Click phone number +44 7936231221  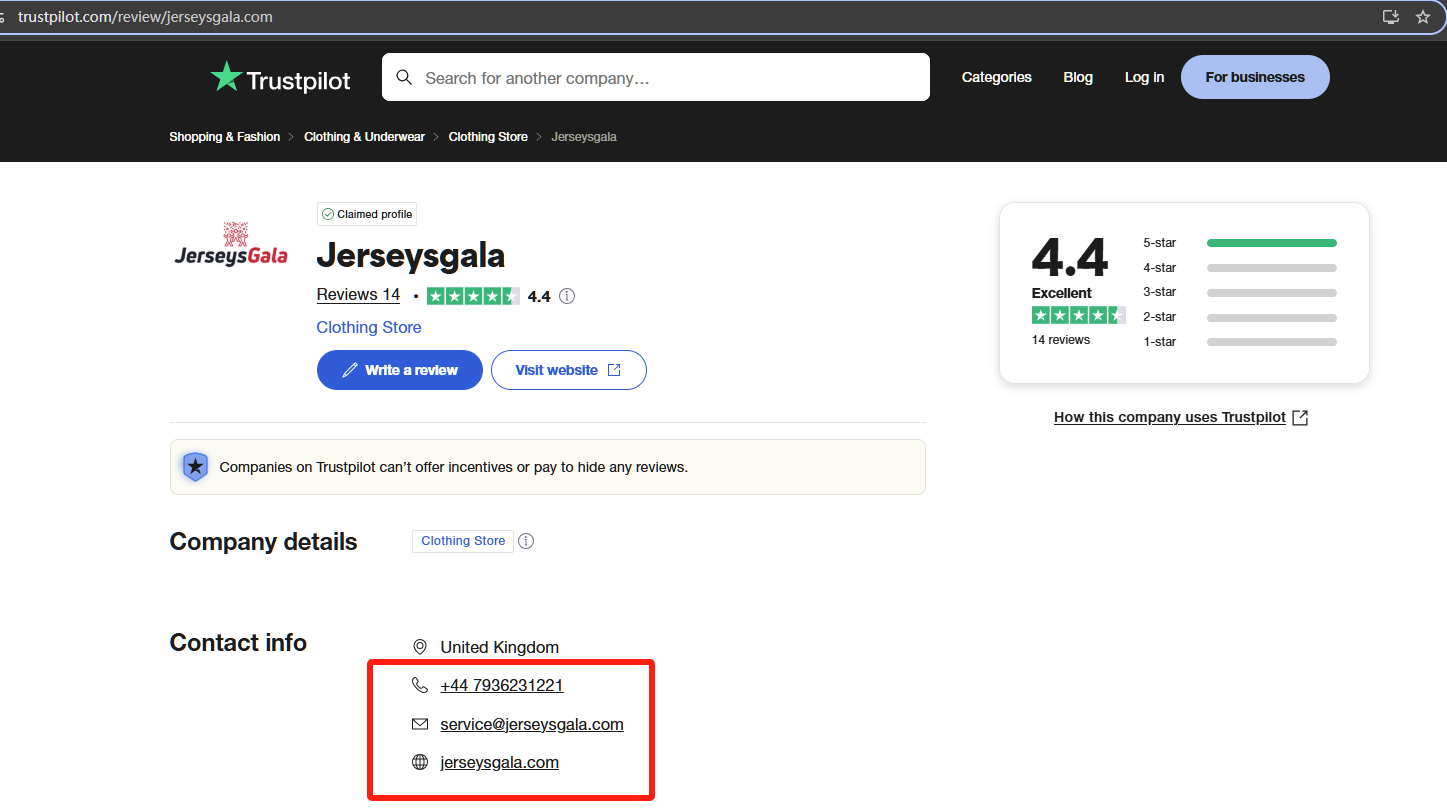(502, 686)
